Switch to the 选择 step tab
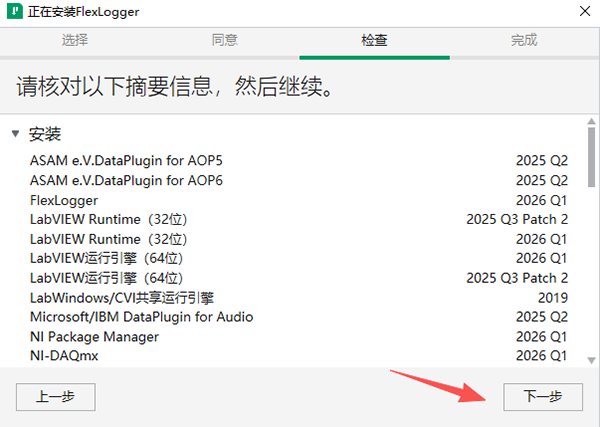 (x=75, y=40)
